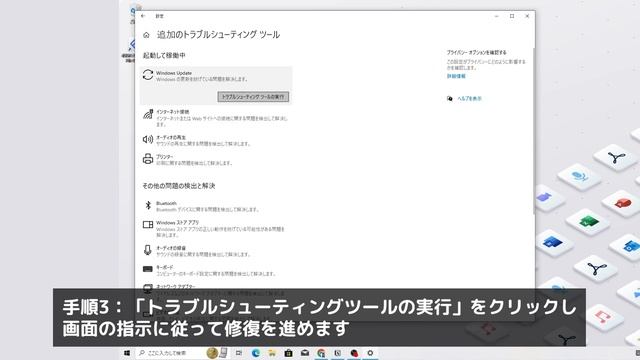Go to Settings home via house icon
The image size is (640, 360).
[x=146, y=35]
